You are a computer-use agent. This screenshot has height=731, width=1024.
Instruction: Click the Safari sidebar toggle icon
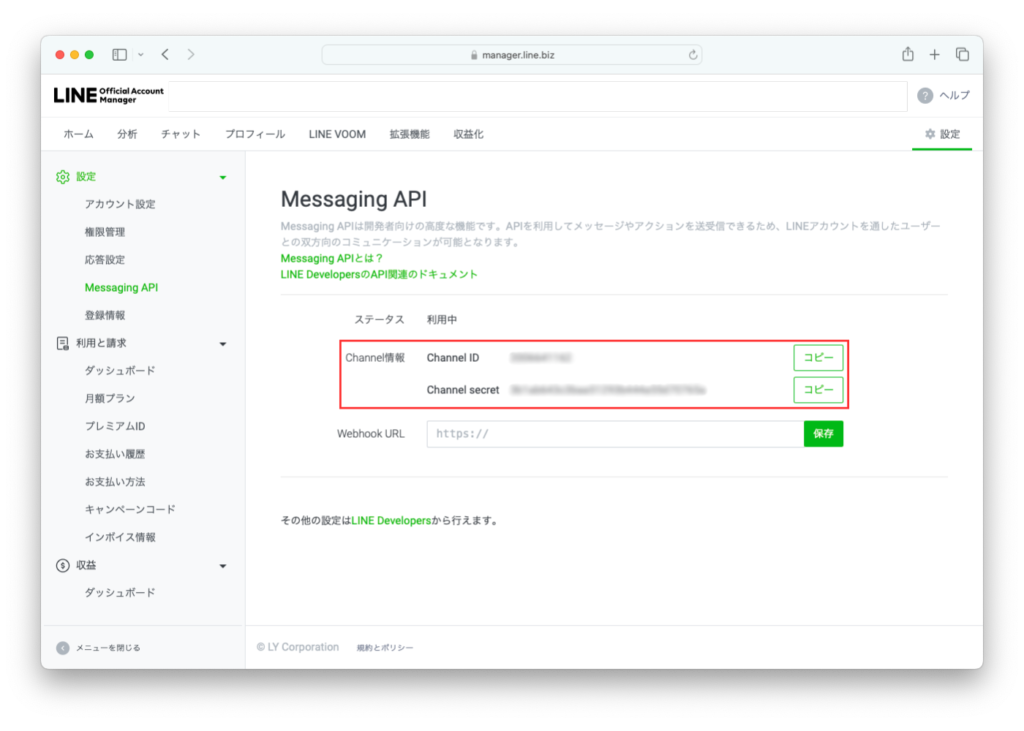[x=120, y=55]
